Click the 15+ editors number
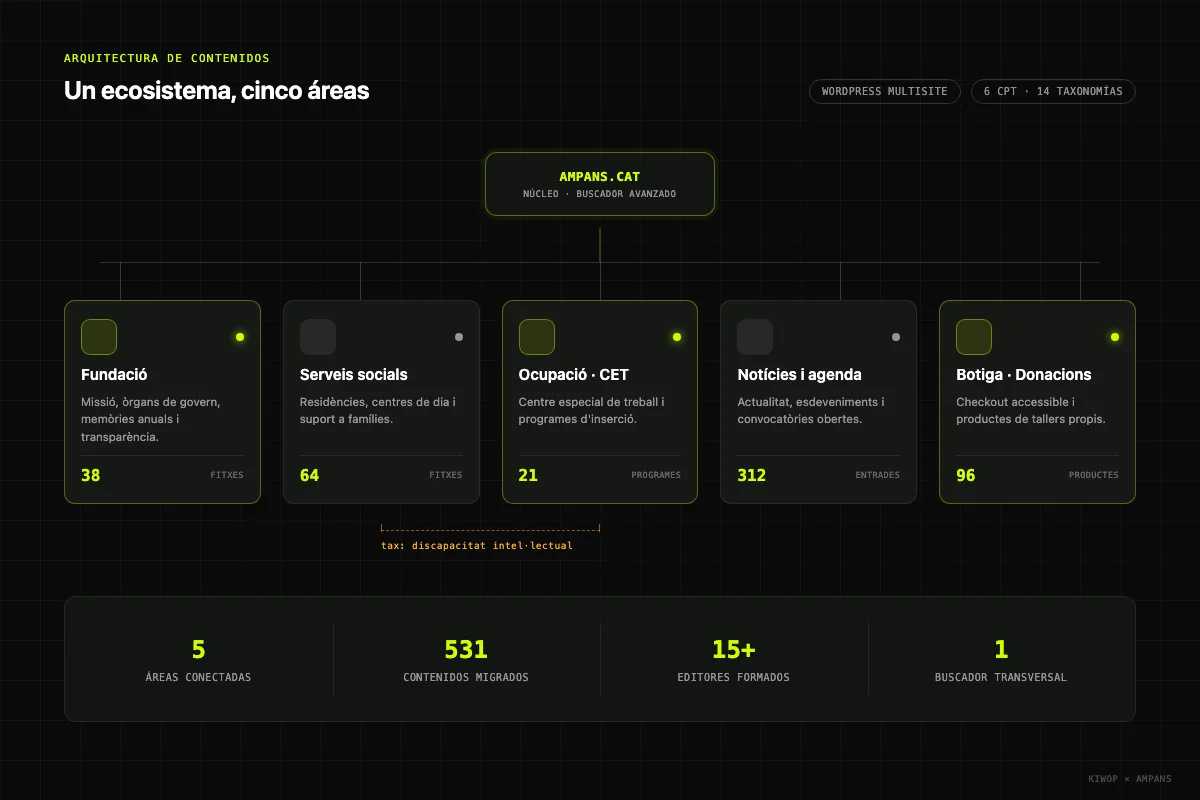Image resolution: width=1200 pixels, height=800 pixels. pos(733,650)
